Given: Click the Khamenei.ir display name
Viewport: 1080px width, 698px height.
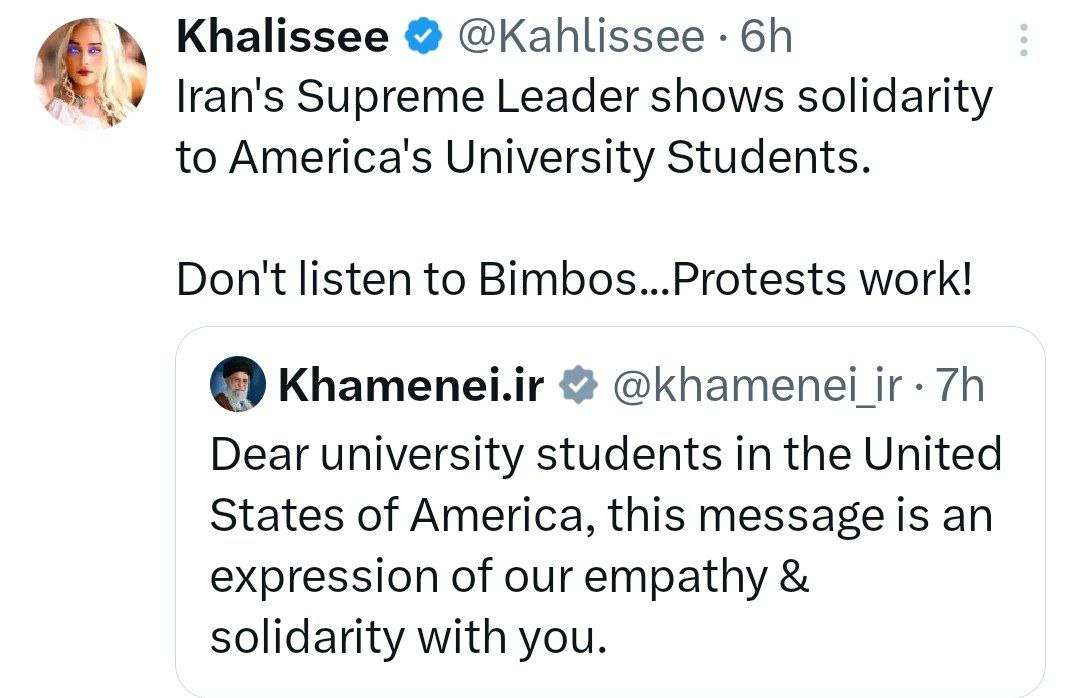Looking at the screenshot, I should click(412, 385).
